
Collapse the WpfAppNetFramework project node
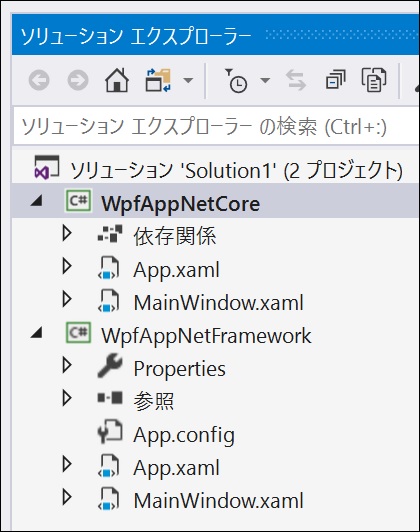pos(36,332)
